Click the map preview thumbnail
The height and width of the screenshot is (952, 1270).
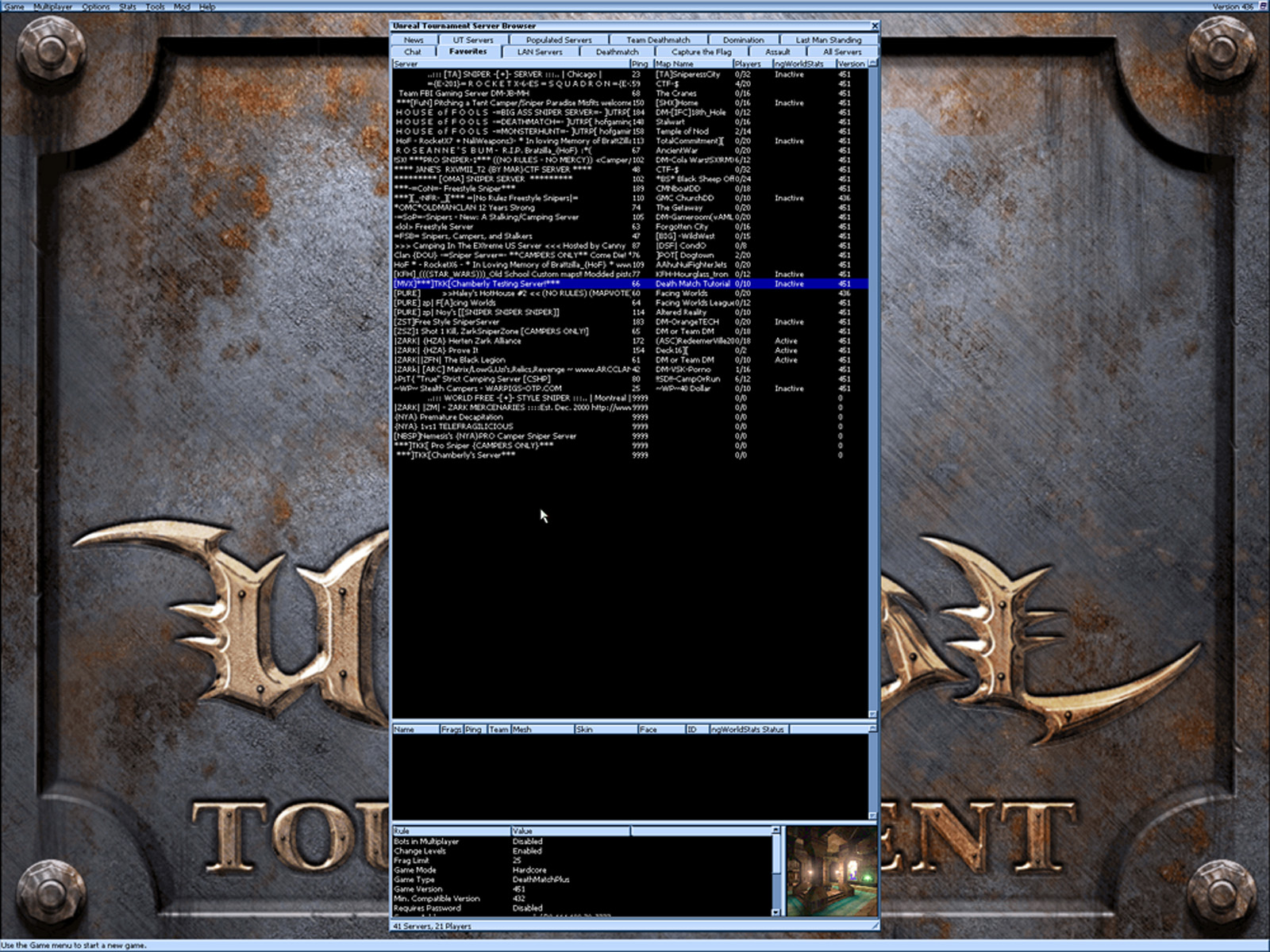832,871
